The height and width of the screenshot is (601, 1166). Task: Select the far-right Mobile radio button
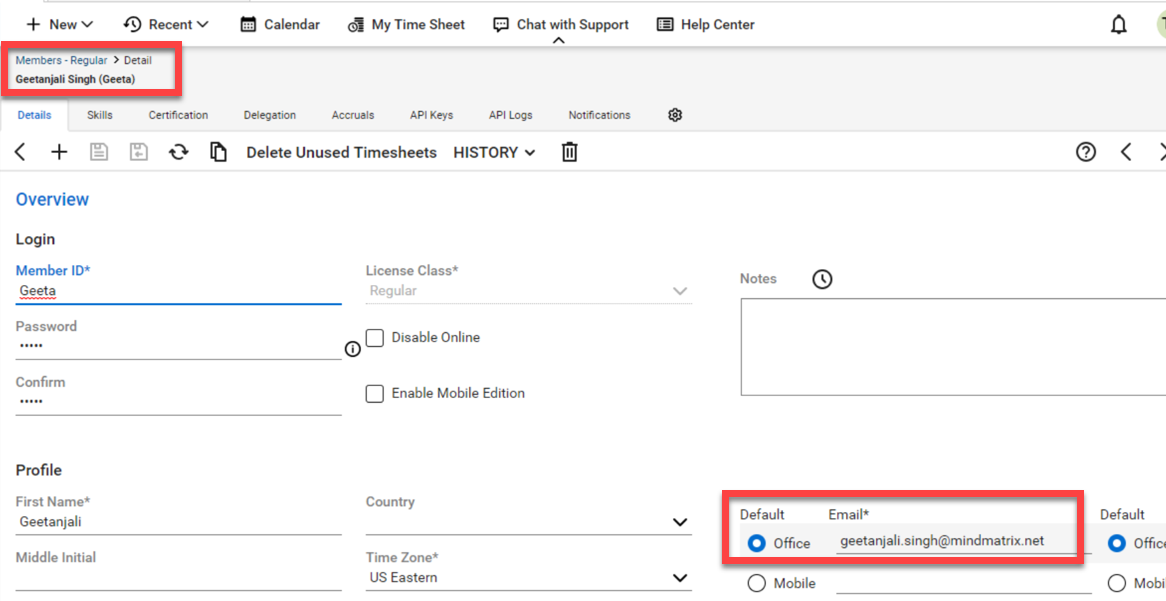point(1117,584)
